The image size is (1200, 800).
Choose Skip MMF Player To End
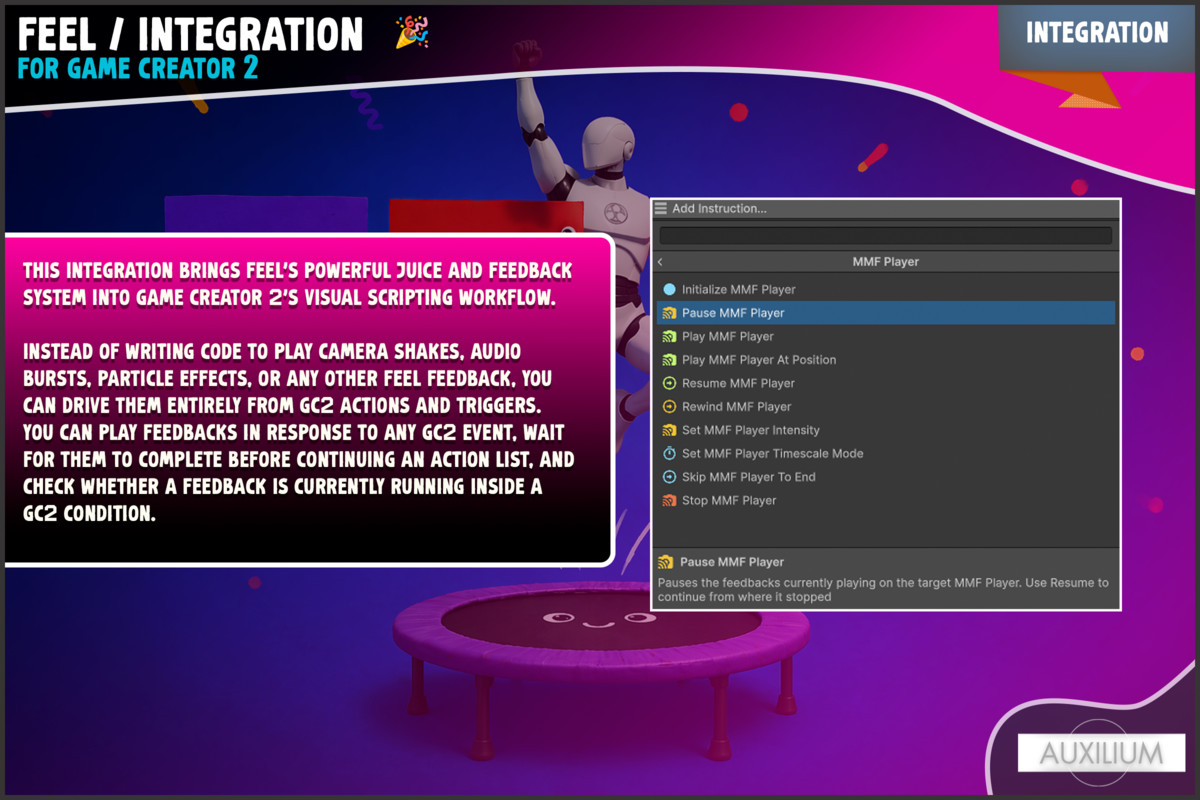[x=886, y=477]
